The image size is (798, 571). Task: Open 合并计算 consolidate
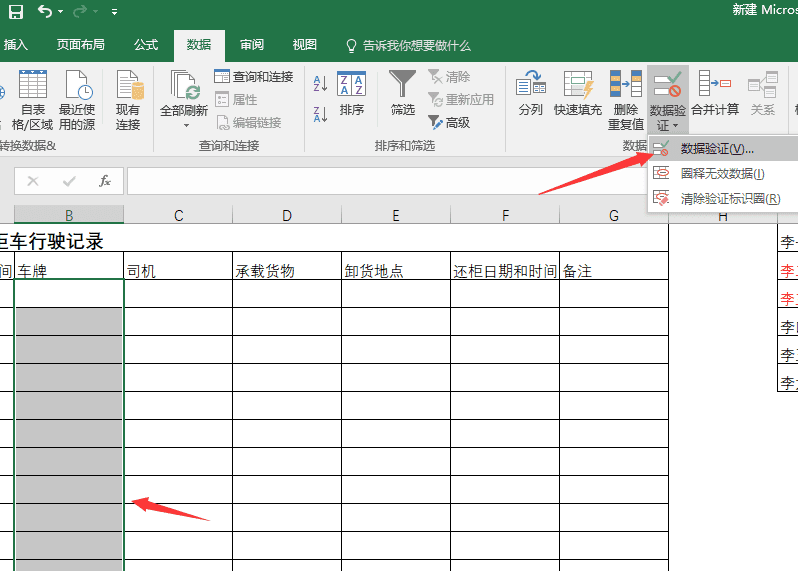[x=715, y=94]
